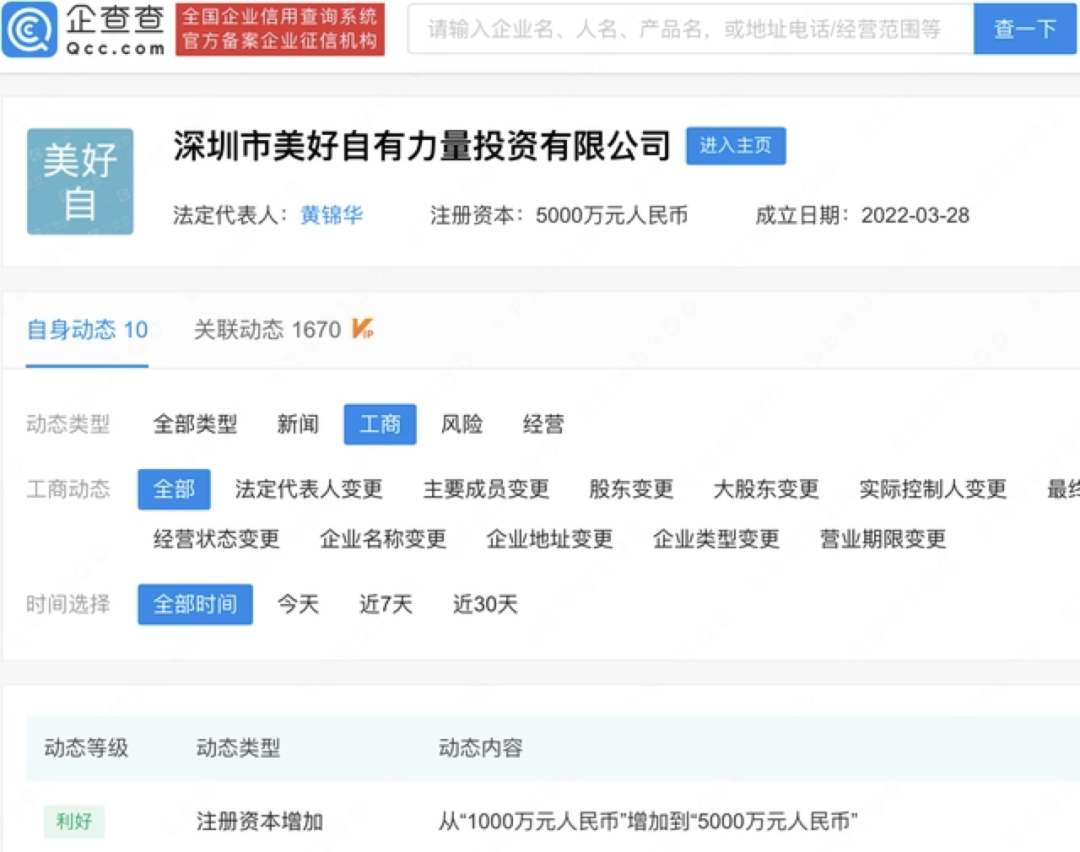Screen dimensions: 1080x852
Task: Switch to 自身动态 10 tab
Action: (87, 330)
